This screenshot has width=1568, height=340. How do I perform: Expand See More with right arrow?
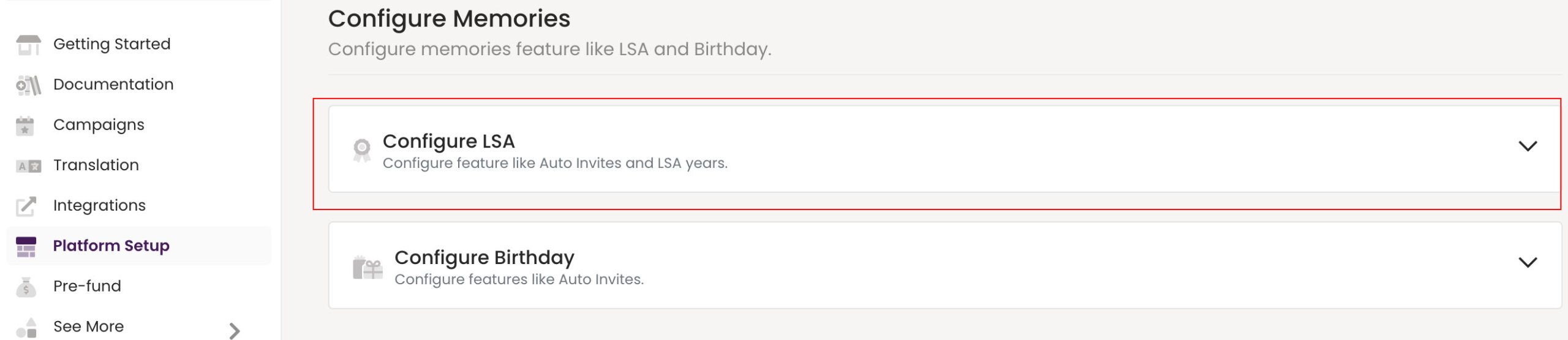(x=234, y=331)
